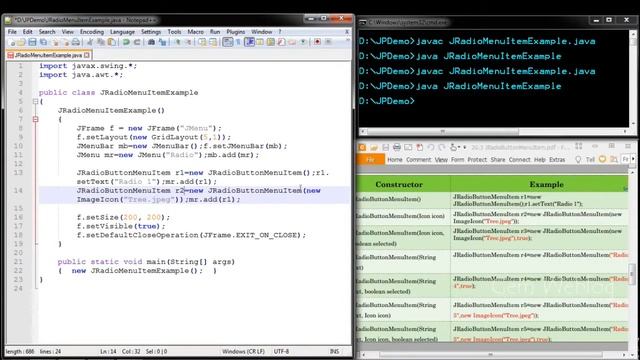Switch to Protect tab in PDF viewer

coord(477,160)
